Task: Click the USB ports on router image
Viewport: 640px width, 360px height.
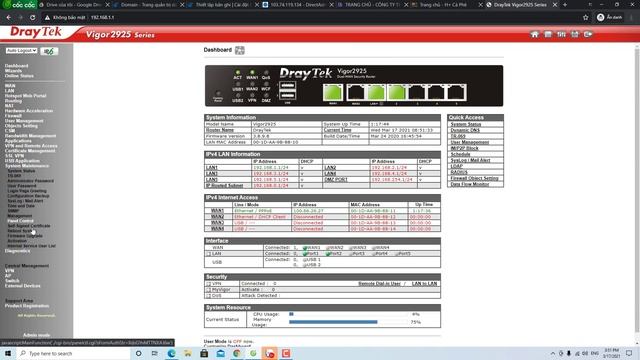Action: coord(287,90)
